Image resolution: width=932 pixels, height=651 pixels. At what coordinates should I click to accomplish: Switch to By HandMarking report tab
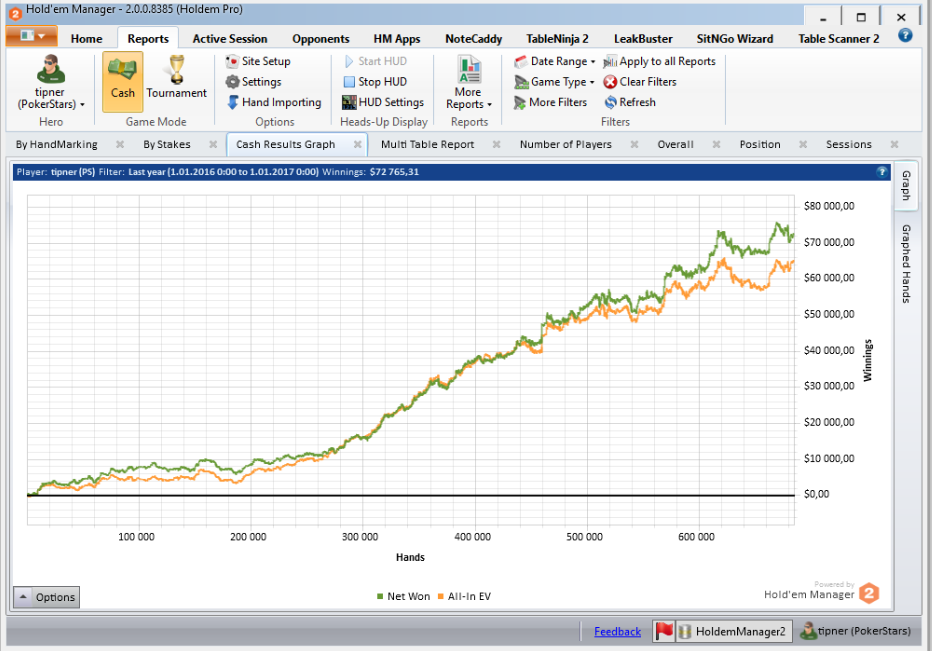56,144
